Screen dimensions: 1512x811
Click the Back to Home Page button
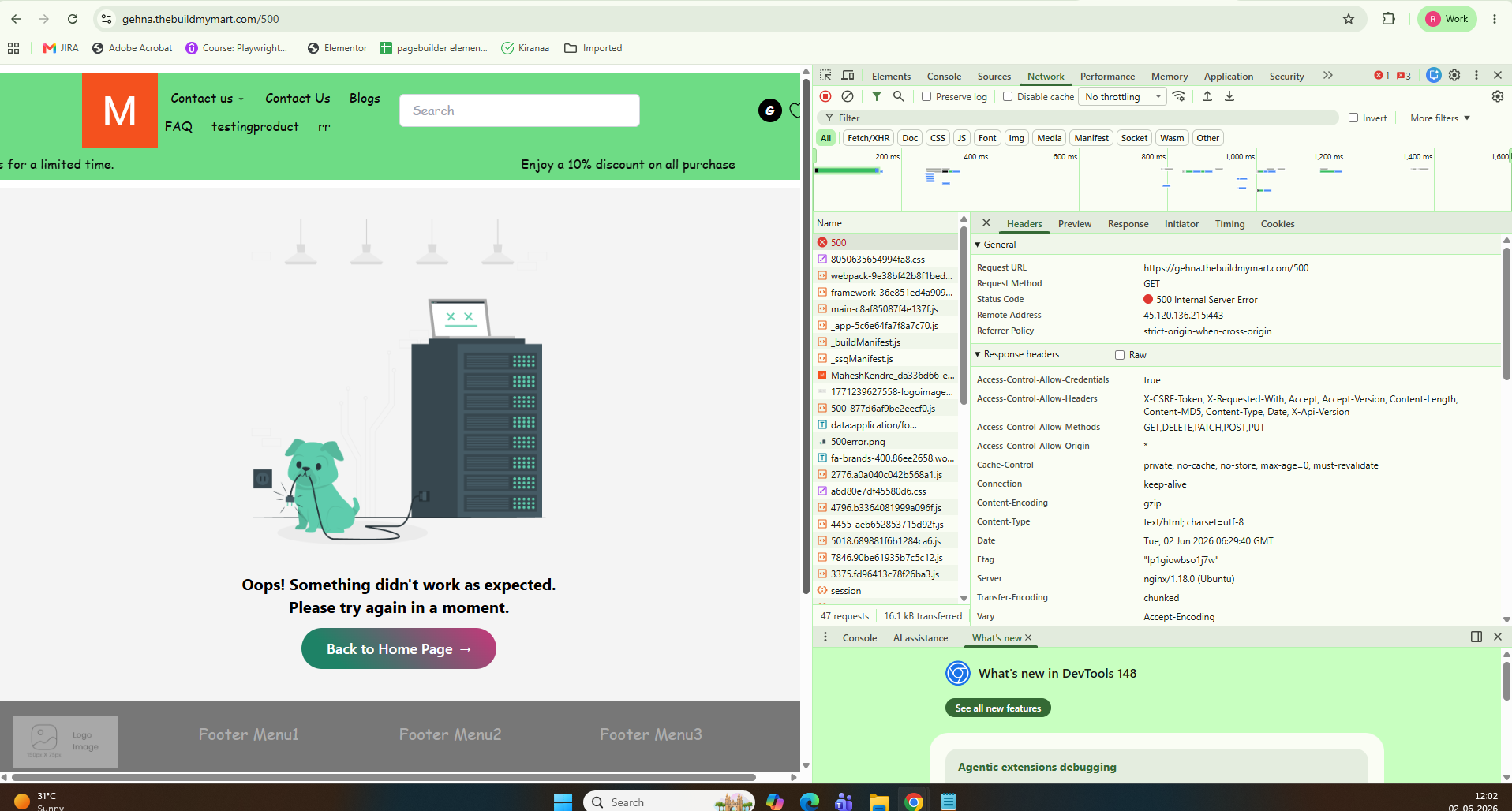click(399, 648)
